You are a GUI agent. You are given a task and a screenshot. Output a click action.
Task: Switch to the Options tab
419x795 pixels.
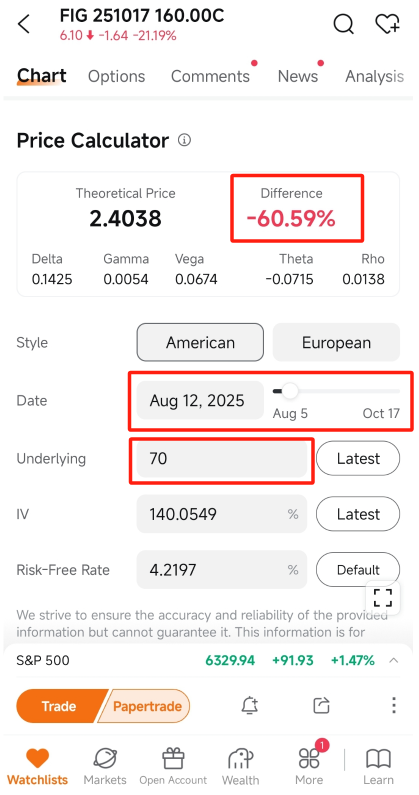pos(116,76)
